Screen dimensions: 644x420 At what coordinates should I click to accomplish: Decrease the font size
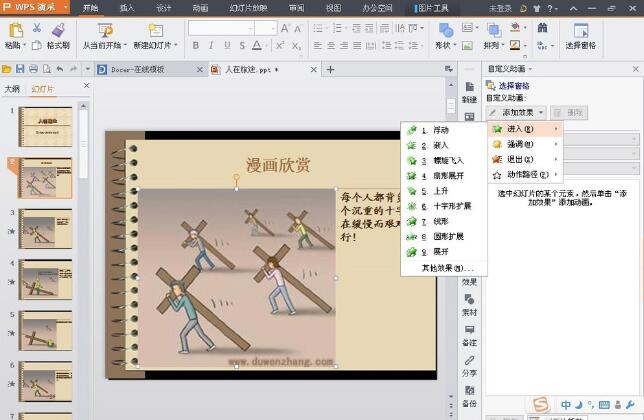[298, 29]
